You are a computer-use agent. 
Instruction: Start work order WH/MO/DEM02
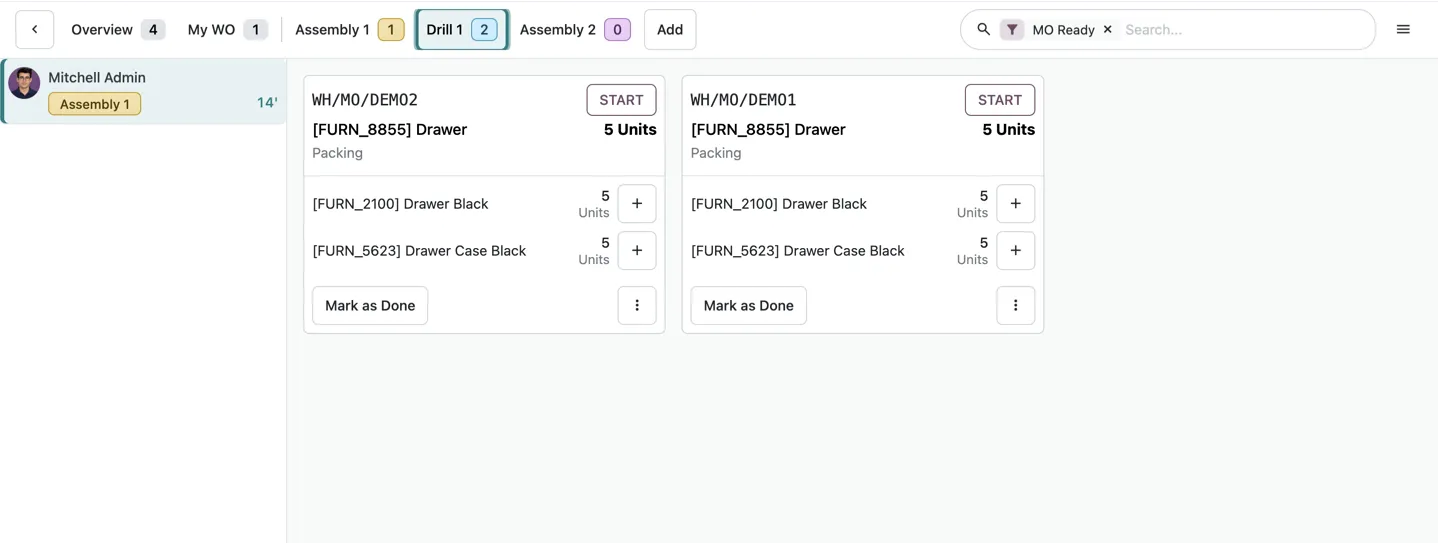click(x=621, y=100)
